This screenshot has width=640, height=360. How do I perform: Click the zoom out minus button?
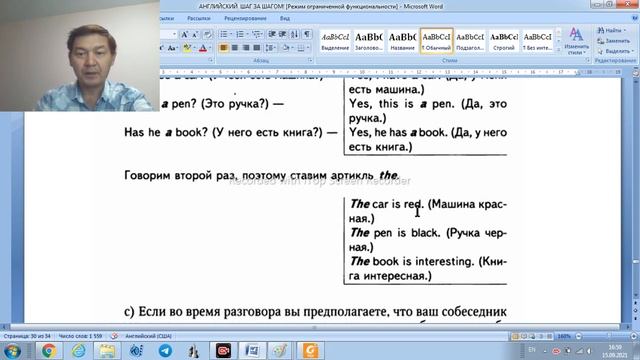click(578, 336)
